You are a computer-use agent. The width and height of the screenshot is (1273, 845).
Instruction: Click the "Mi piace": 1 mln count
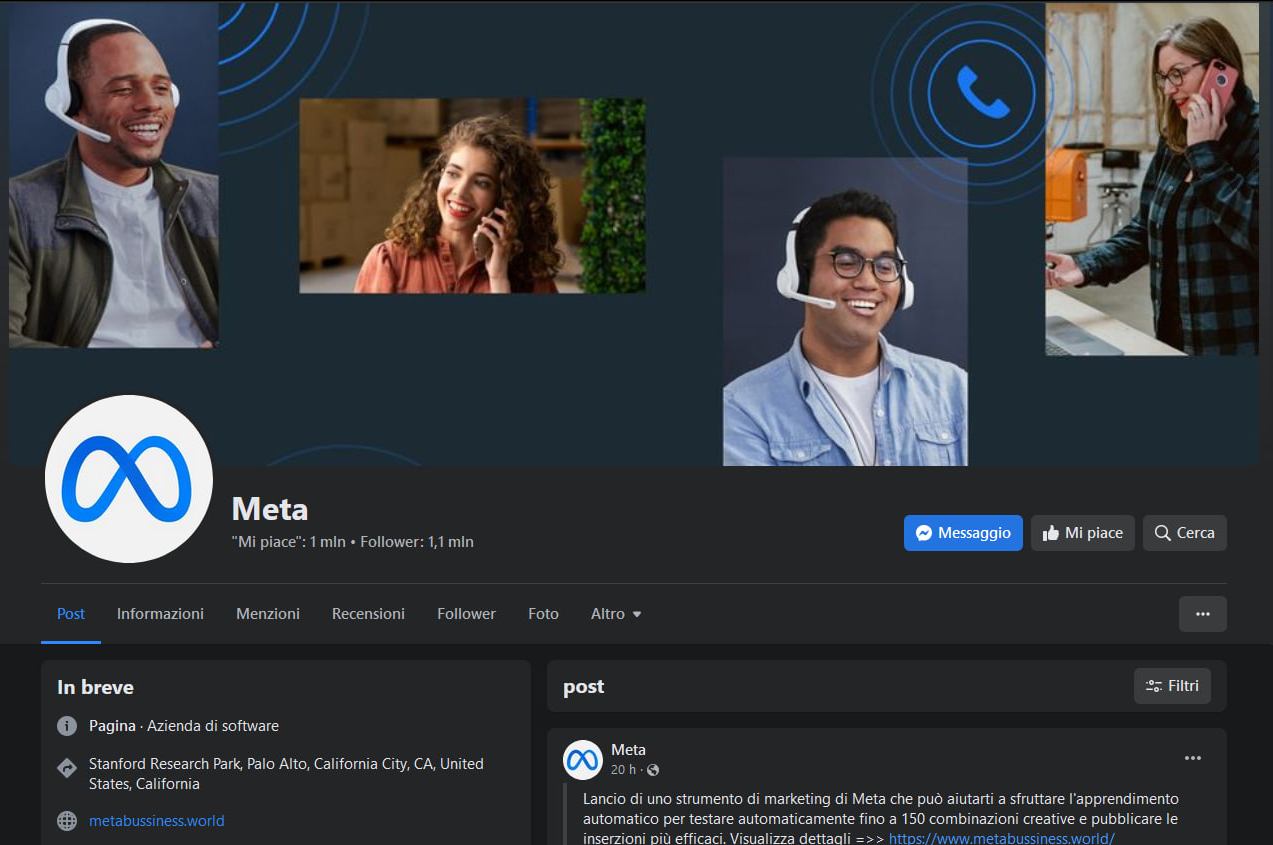(x=288, y=542)
